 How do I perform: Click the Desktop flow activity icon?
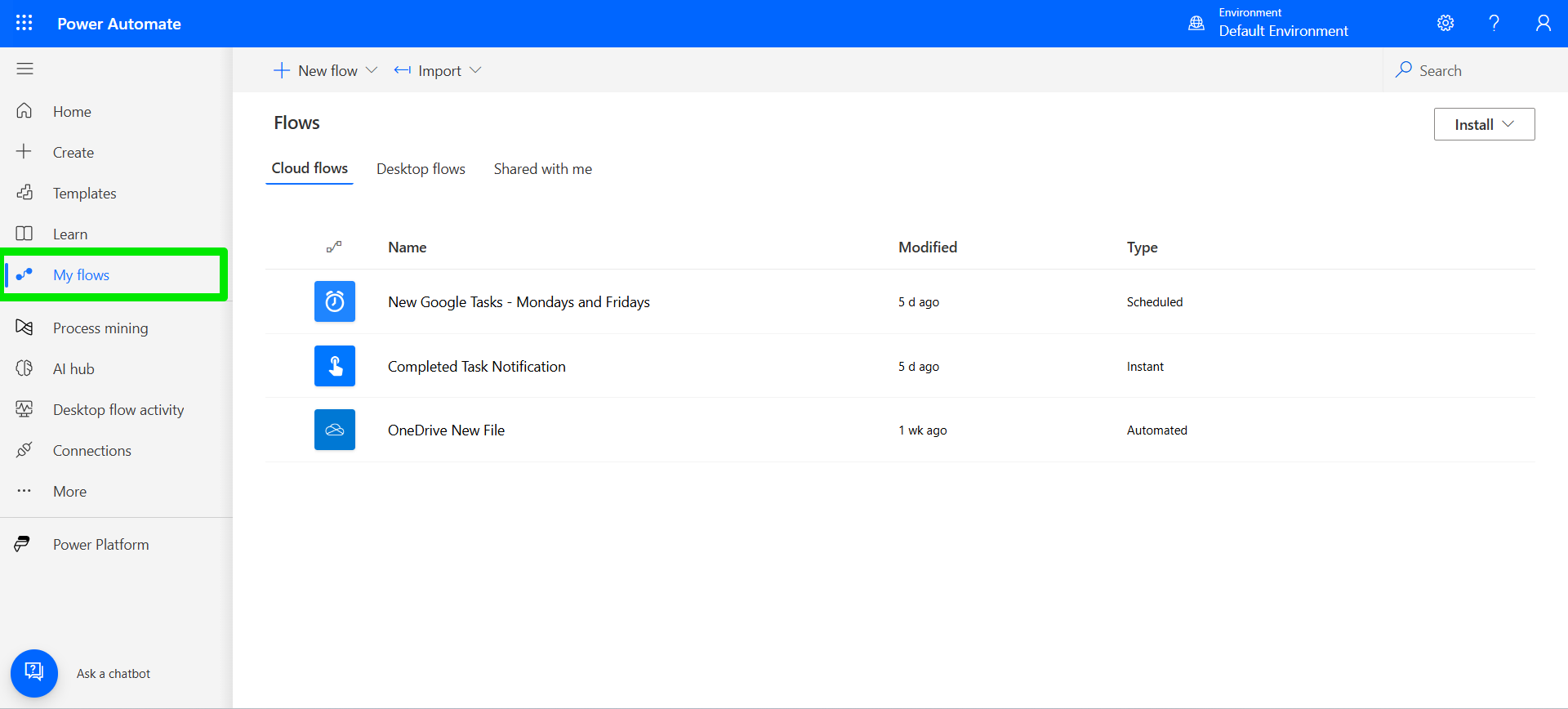pyautogui.click(x=24, y=409)
